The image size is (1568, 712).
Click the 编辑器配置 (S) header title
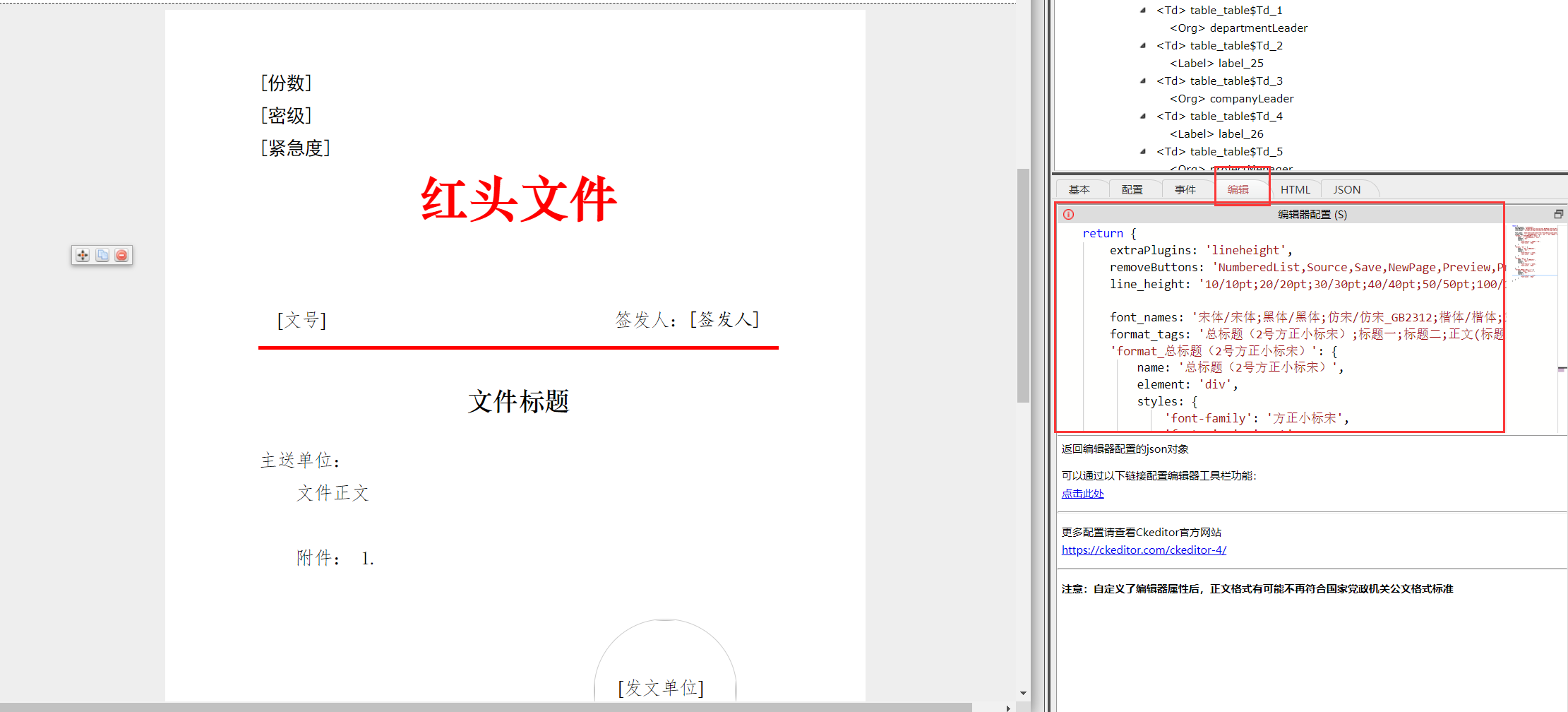[x=1312, y=214]
